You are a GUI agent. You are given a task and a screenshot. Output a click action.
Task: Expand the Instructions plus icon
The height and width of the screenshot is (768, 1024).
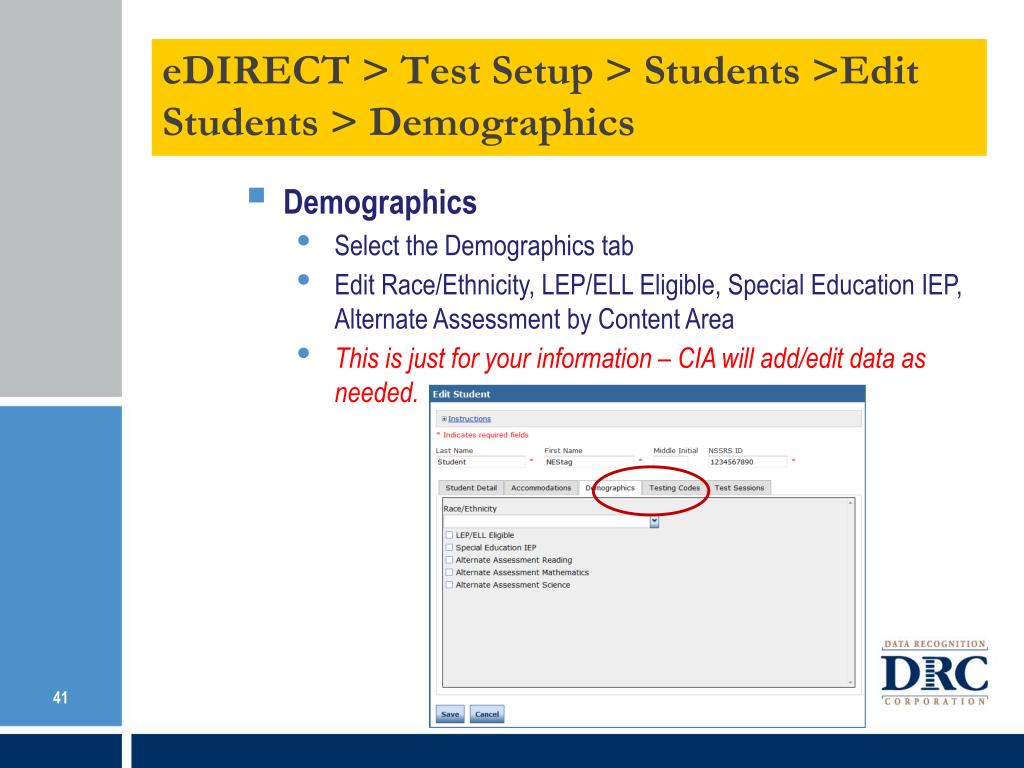click(x=444, y=419)
